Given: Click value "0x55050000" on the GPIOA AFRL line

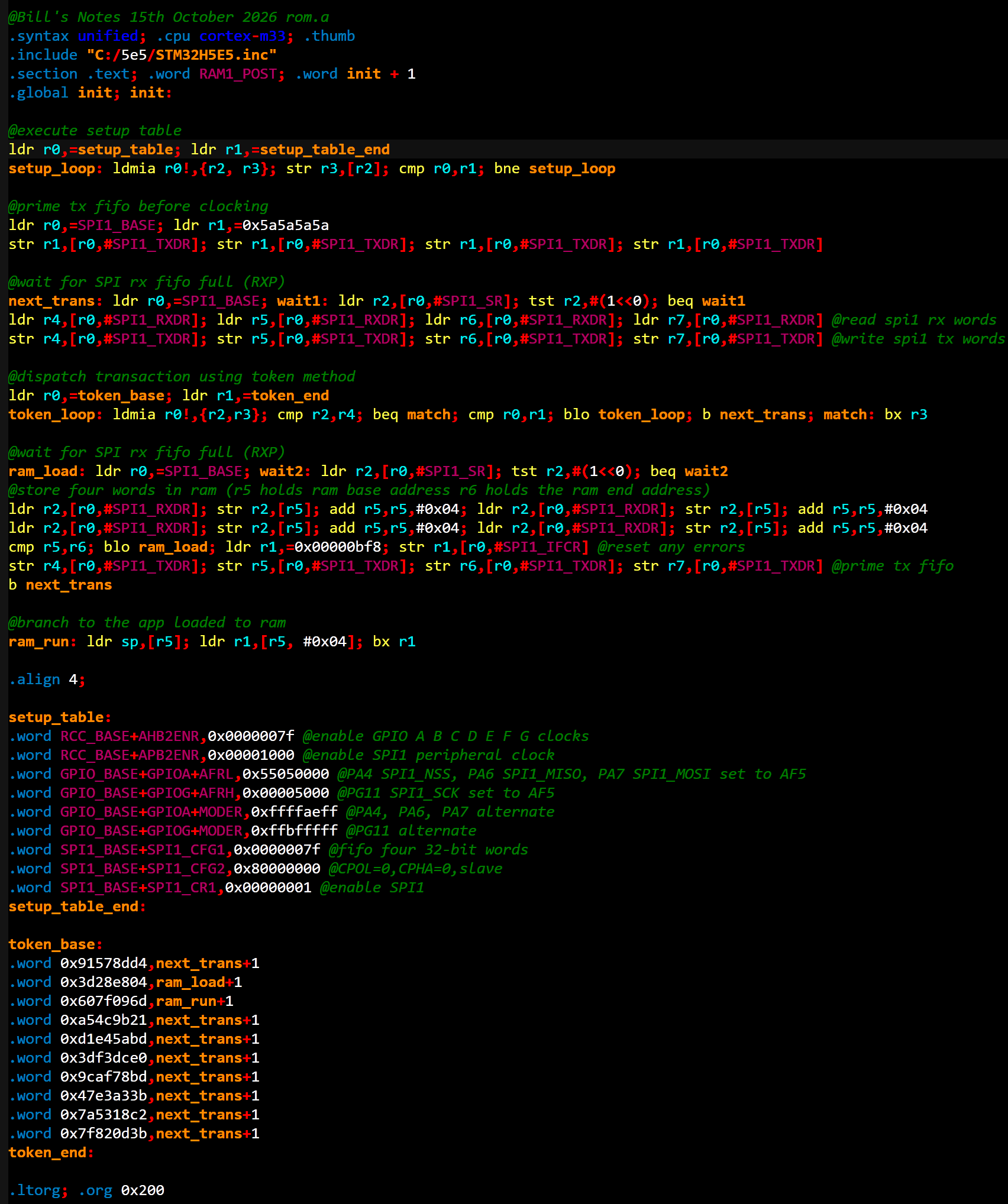Looking at the screenshot, I should tap(286, 774).
